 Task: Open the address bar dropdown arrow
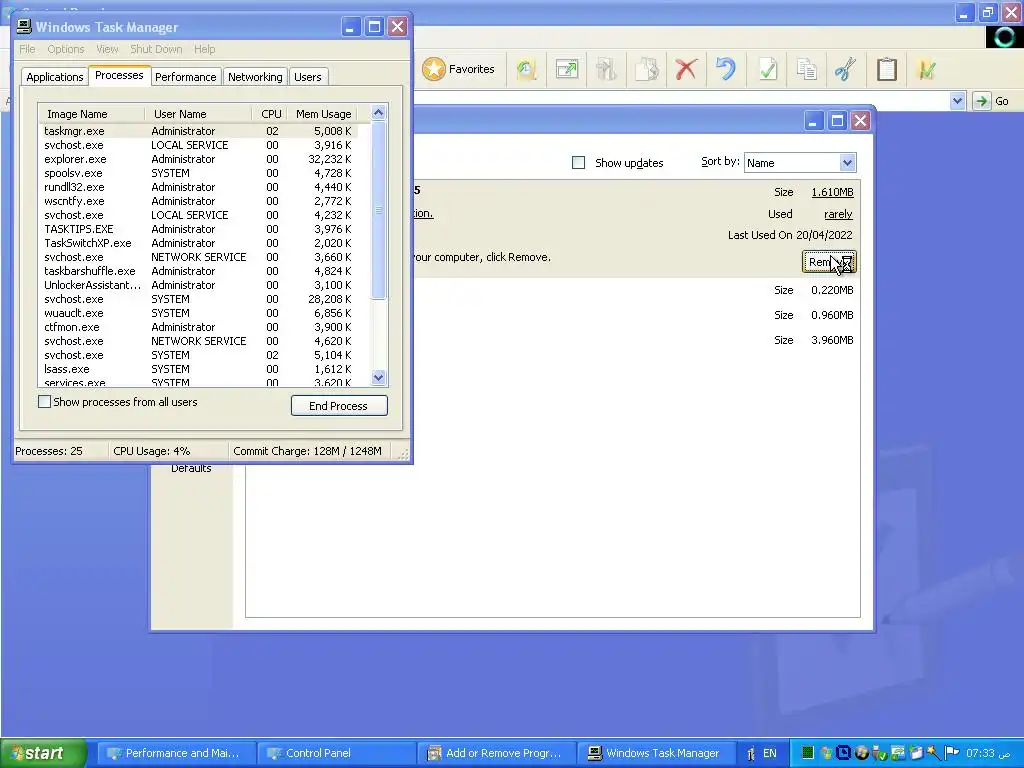coord(957,101)
